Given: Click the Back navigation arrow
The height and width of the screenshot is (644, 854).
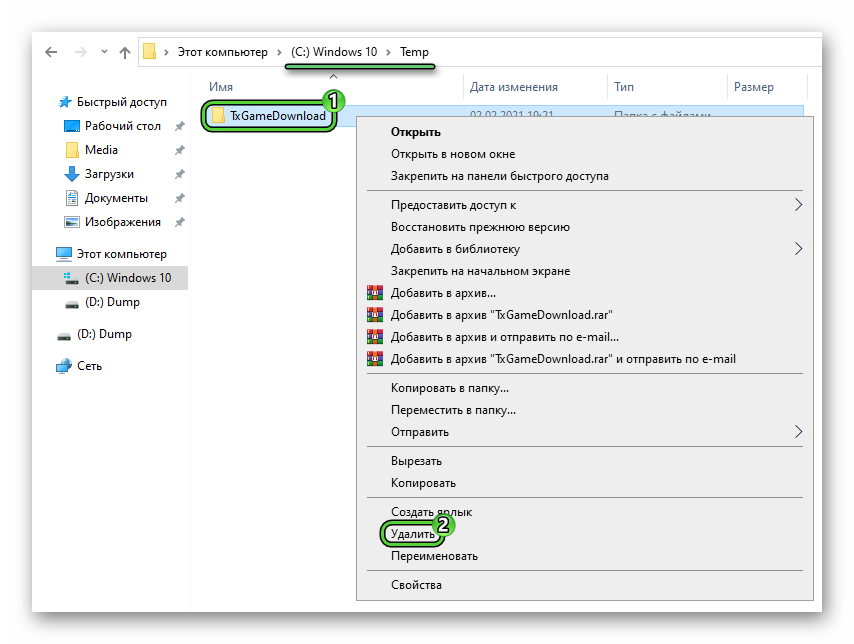Looking at the screenshot, I should tap(51, 52).
